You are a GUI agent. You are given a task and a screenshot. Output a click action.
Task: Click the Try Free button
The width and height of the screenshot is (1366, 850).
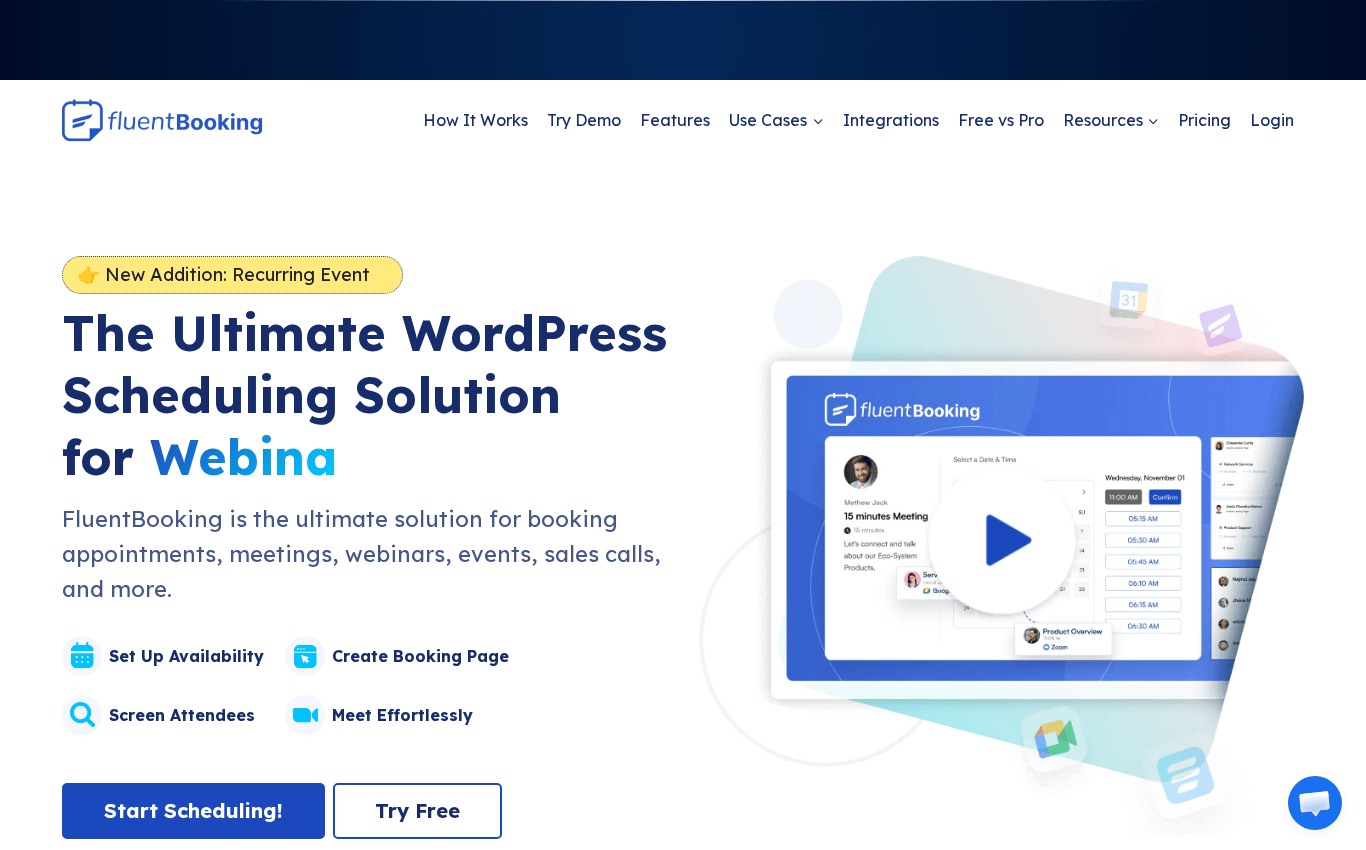(417, 811)
